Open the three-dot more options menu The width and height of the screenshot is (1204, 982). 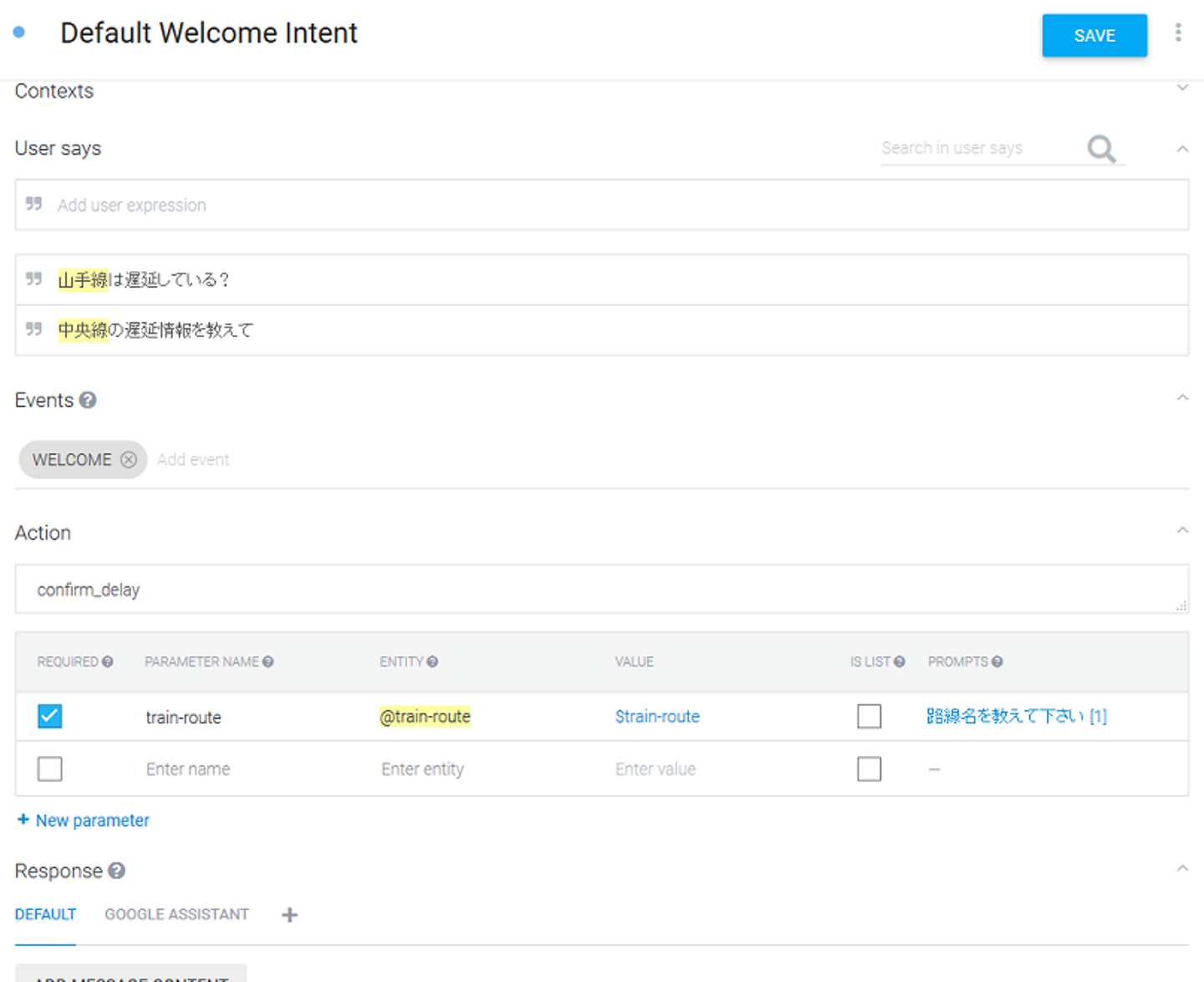pos(1178,33)
